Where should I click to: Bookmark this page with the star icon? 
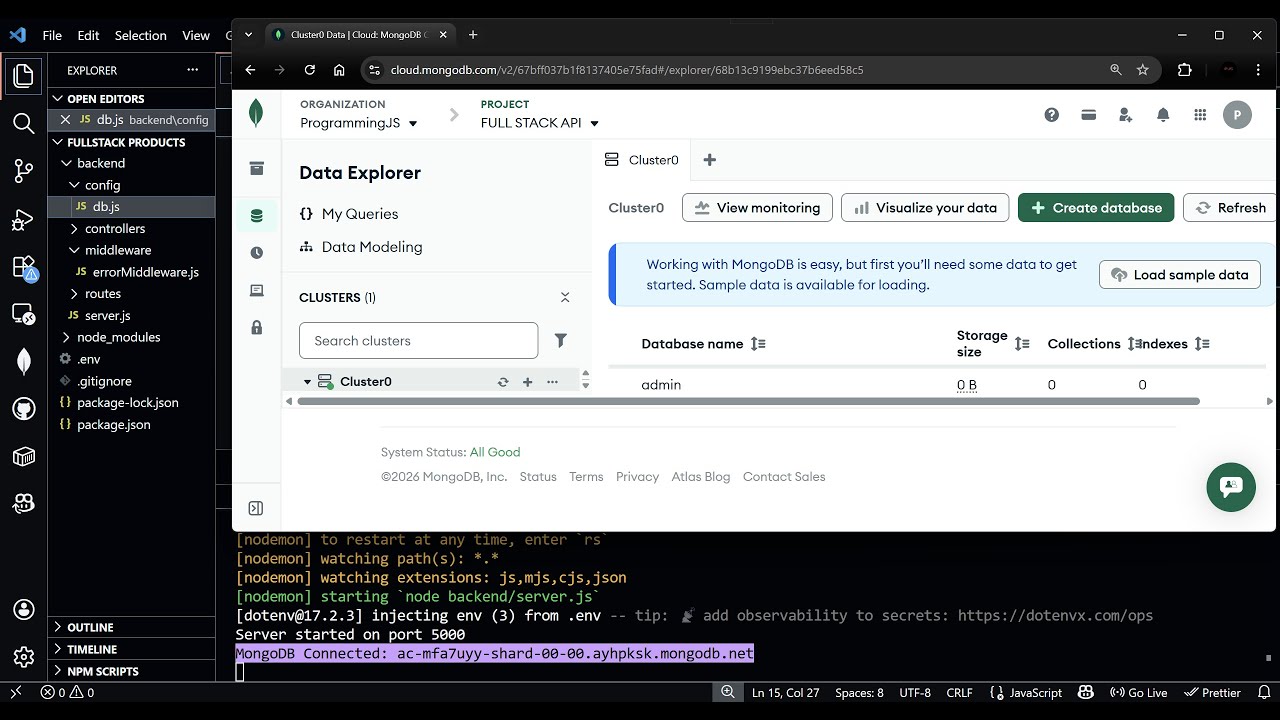tap(1143, 70)
